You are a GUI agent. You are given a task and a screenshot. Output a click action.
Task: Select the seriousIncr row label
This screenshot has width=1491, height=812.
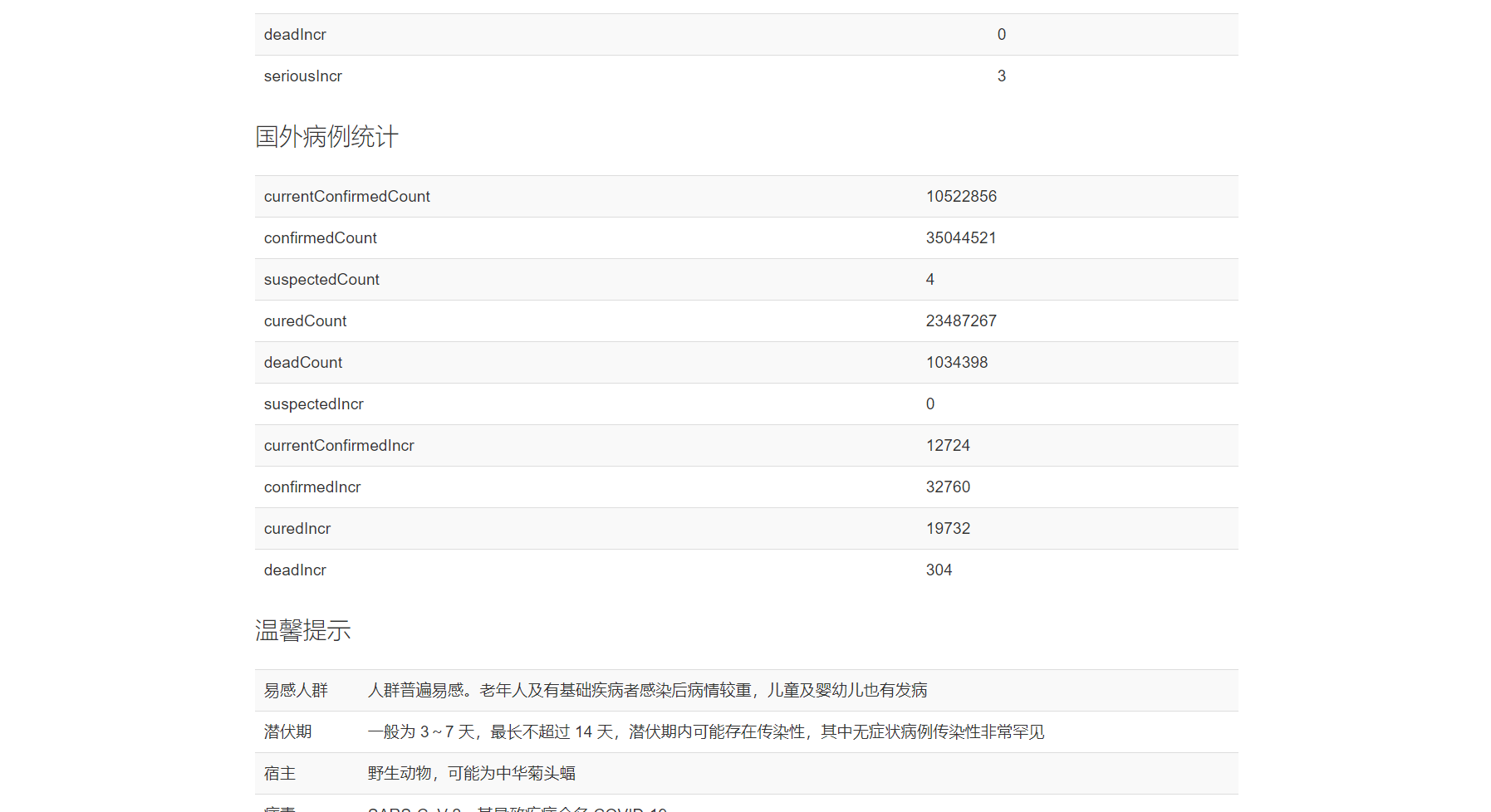coord(303,76)
